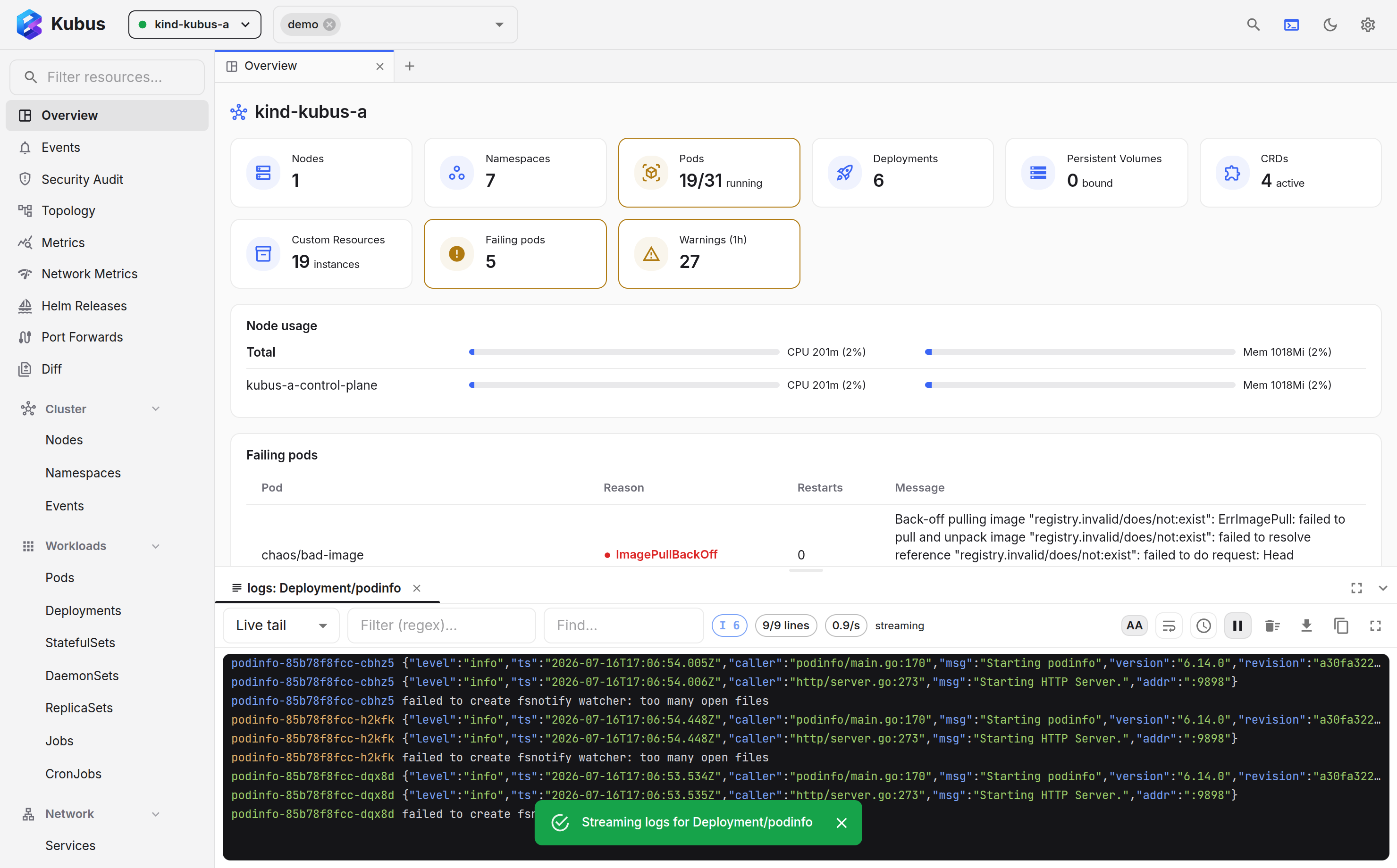This screenshot has height=868, width=1397.
Task: Open Events bell item in sidebar
Action: pos(107,148)
